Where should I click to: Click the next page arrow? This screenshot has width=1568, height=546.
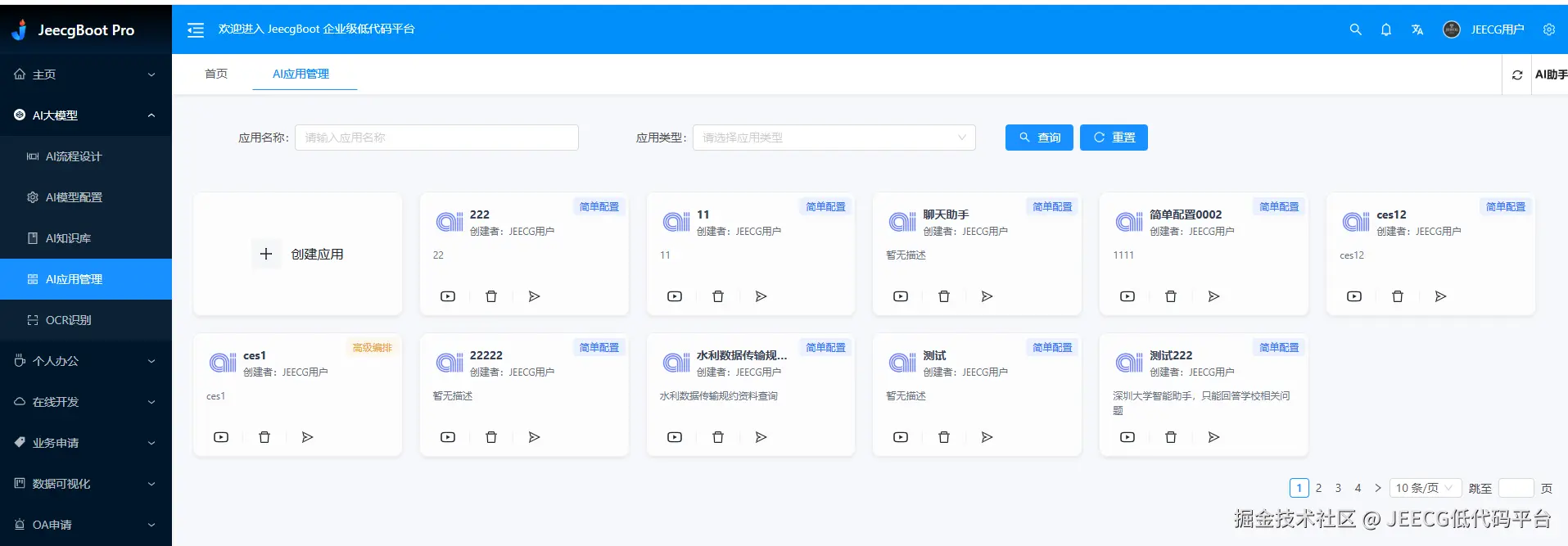[1378, 488]
